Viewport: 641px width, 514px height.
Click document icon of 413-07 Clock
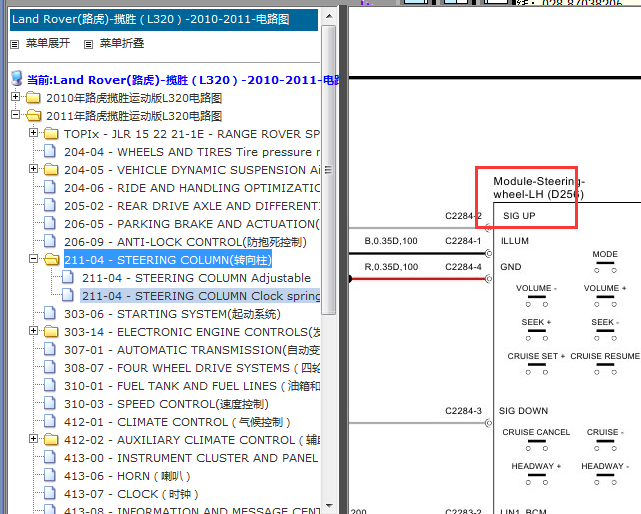coord(50,493)
